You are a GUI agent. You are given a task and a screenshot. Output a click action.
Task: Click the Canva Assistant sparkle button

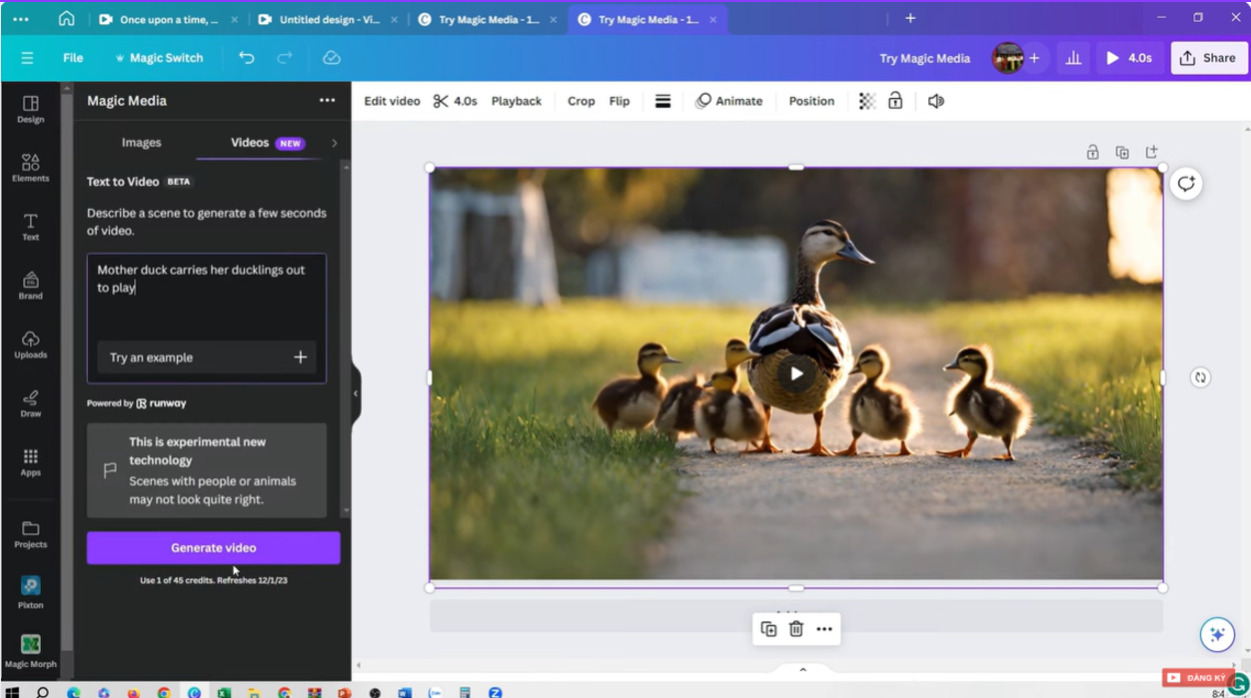(x=1217, y=635)
